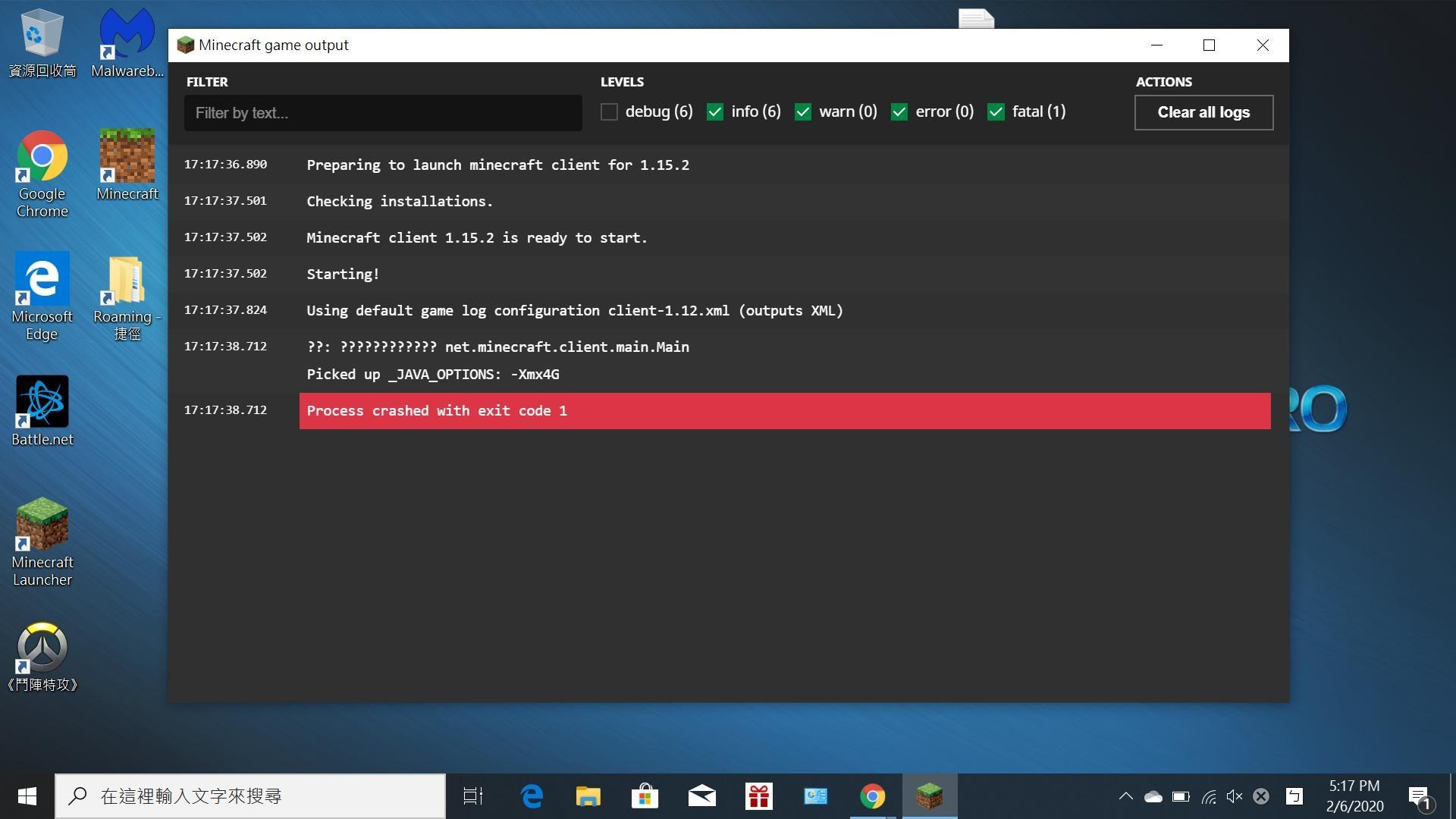Uncheck the warn (0) log level
The width and height of the screenshot is (1456, 819).
[803, 112]
